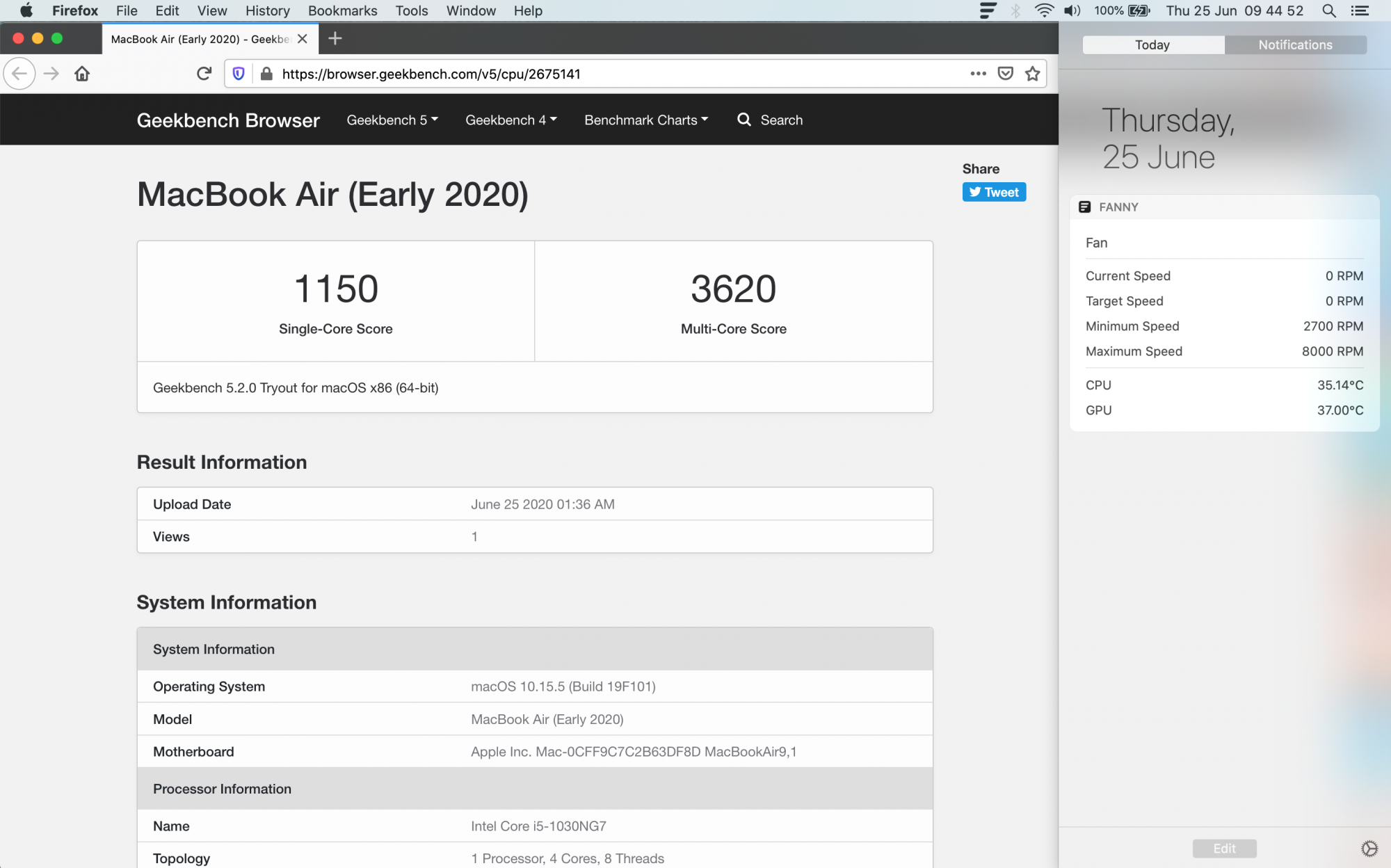Bookmark this page with star icon
The image size is (1391, 868).
pyautogui.click(x=1032, y=74)
